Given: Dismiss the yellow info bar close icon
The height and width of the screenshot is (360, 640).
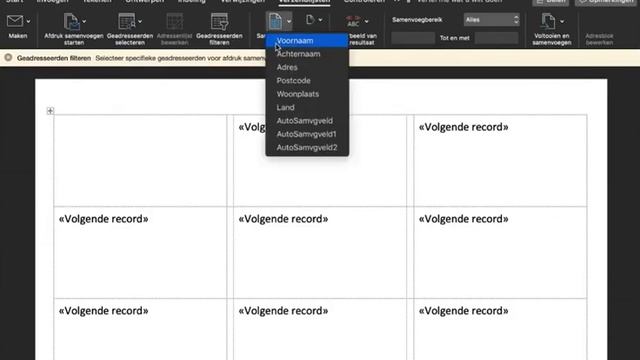Looking at the screenshot, I should pyautogui.click(x=8, y=58).
